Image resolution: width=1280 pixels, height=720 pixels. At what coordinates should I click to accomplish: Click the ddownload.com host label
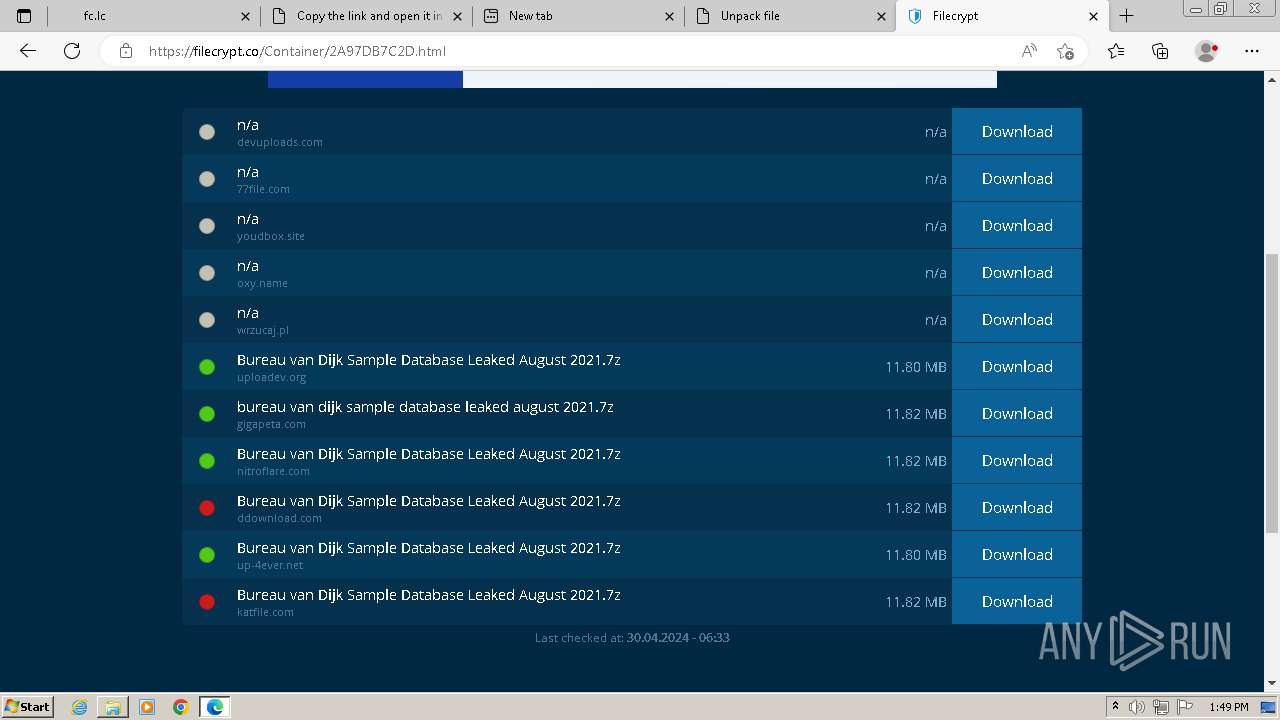click(279, 518)
